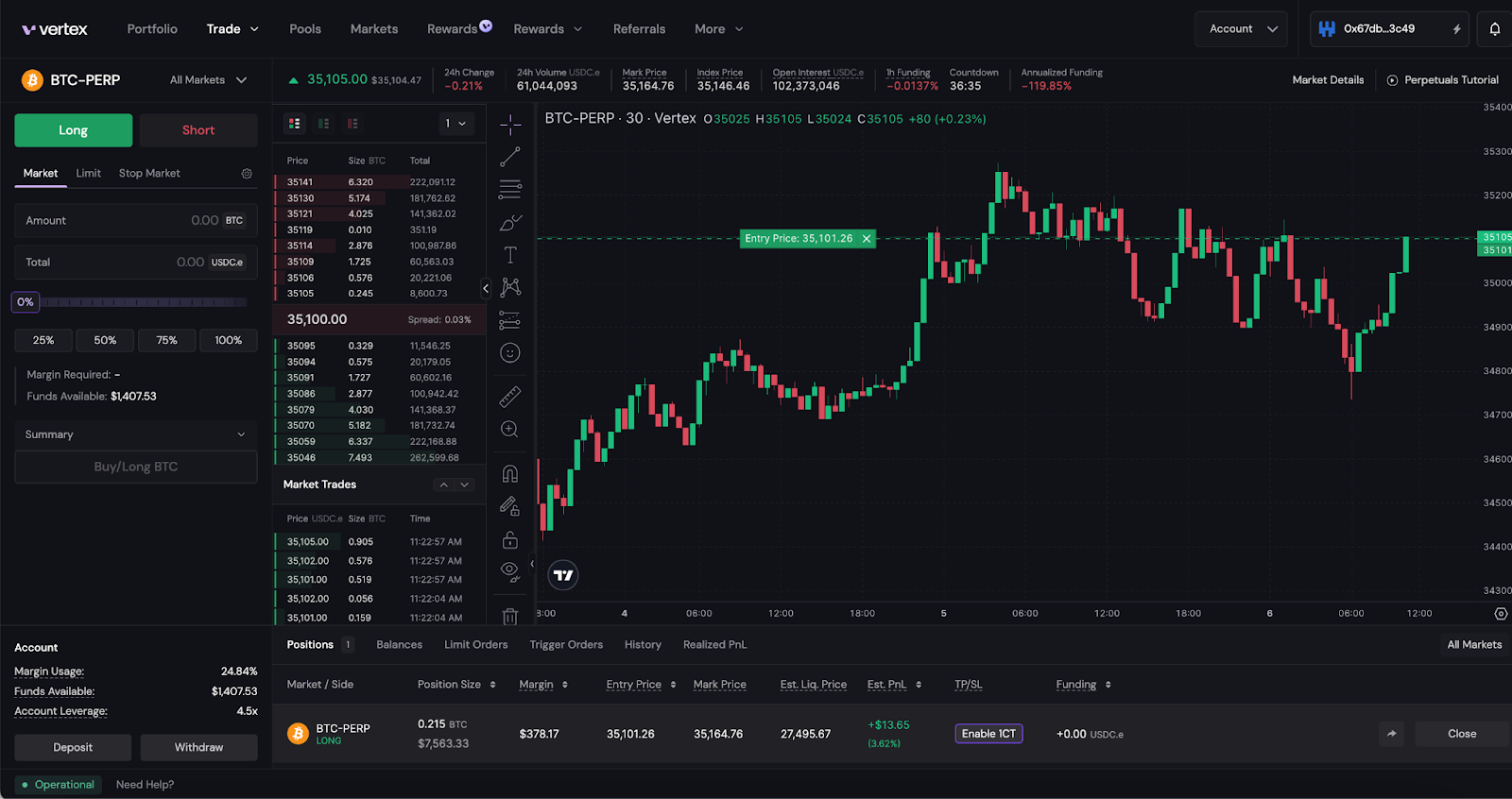The image size is (1512, 799).
Task: Close the BTC-PERP position
Action: coord(1461,734)
